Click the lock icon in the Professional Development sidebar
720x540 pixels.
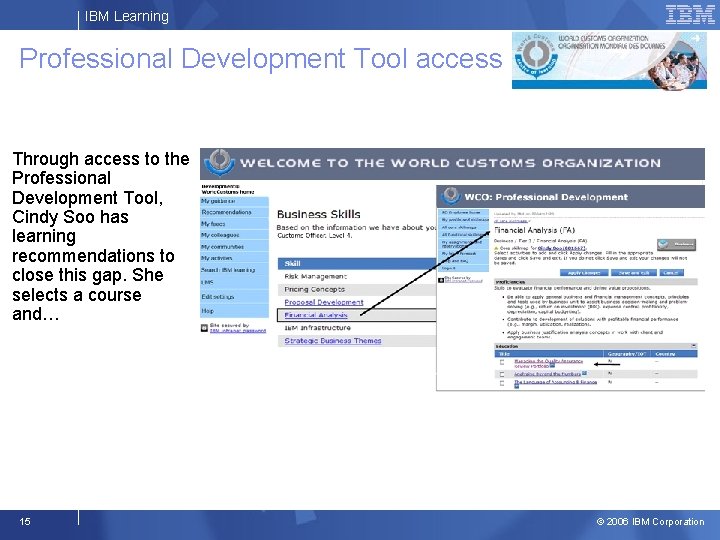pos(441,280)
